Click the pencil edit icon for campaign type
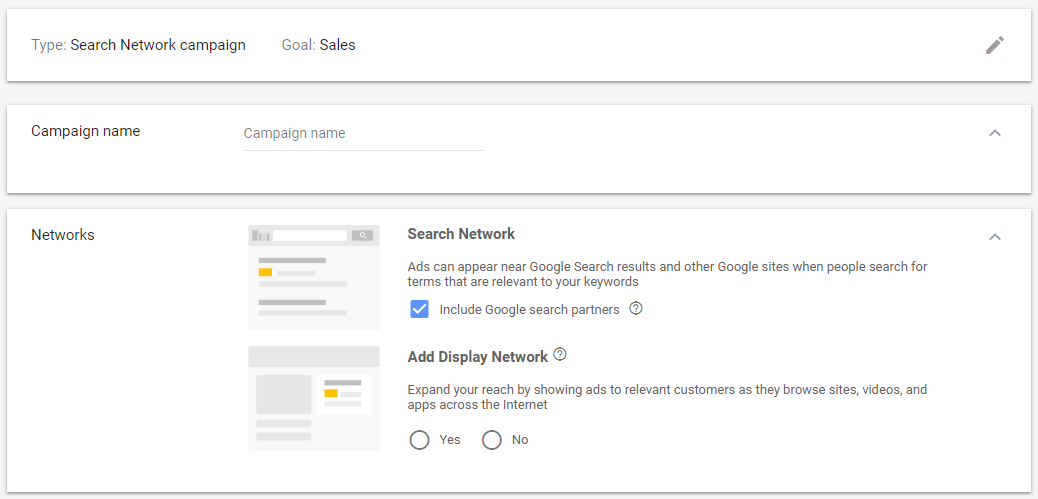Viewport: 1038px width, 499px height. [994, 45]
